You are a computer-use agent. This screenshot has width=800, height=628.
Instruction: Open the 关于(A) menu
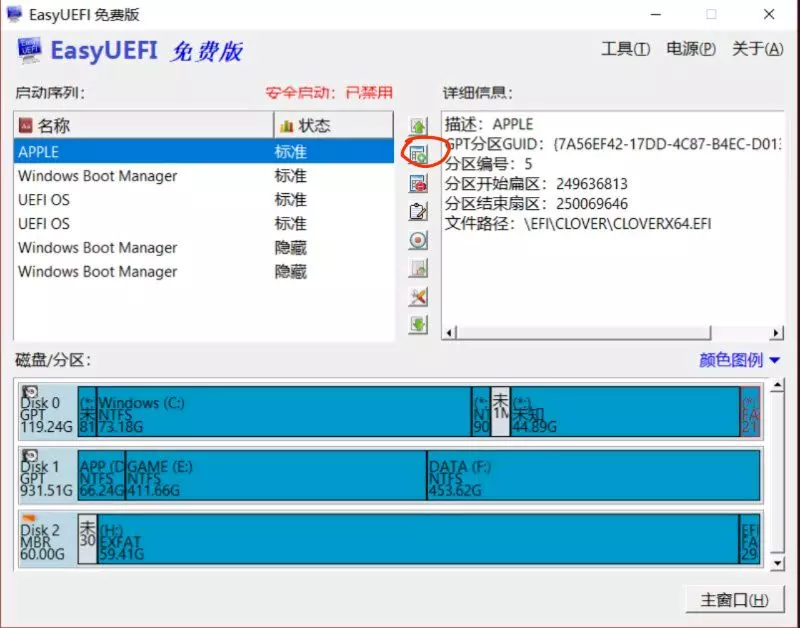coord(757,49)
